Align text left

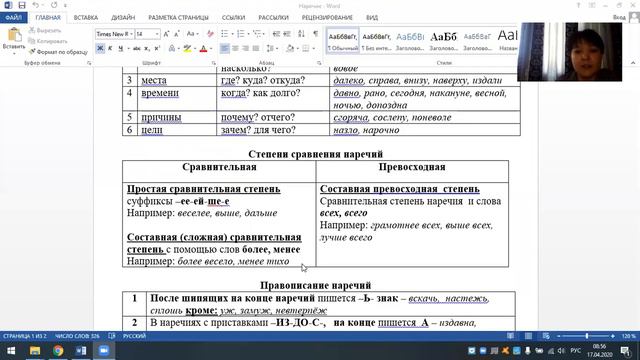click(x=224, y=49)
